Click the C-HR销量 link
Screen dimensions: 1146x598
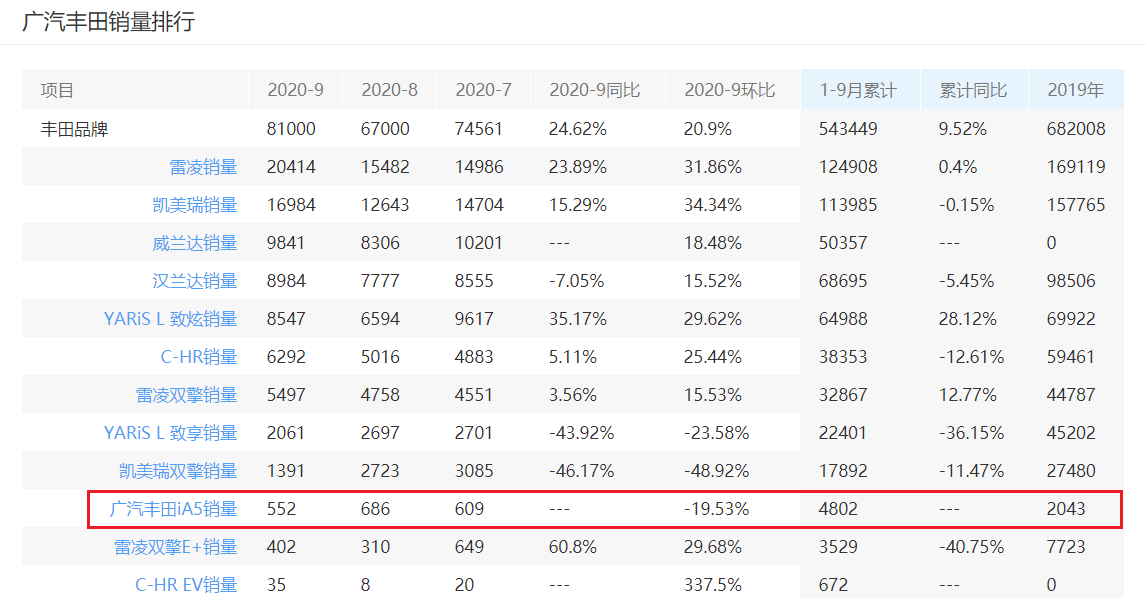click(x=199, y=357)
